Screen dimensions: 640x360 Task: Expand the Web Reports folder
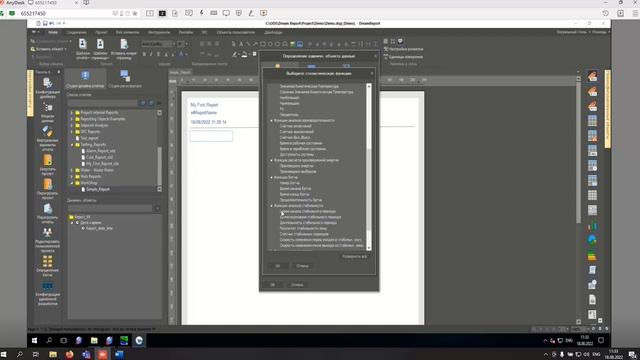(72, 176)
